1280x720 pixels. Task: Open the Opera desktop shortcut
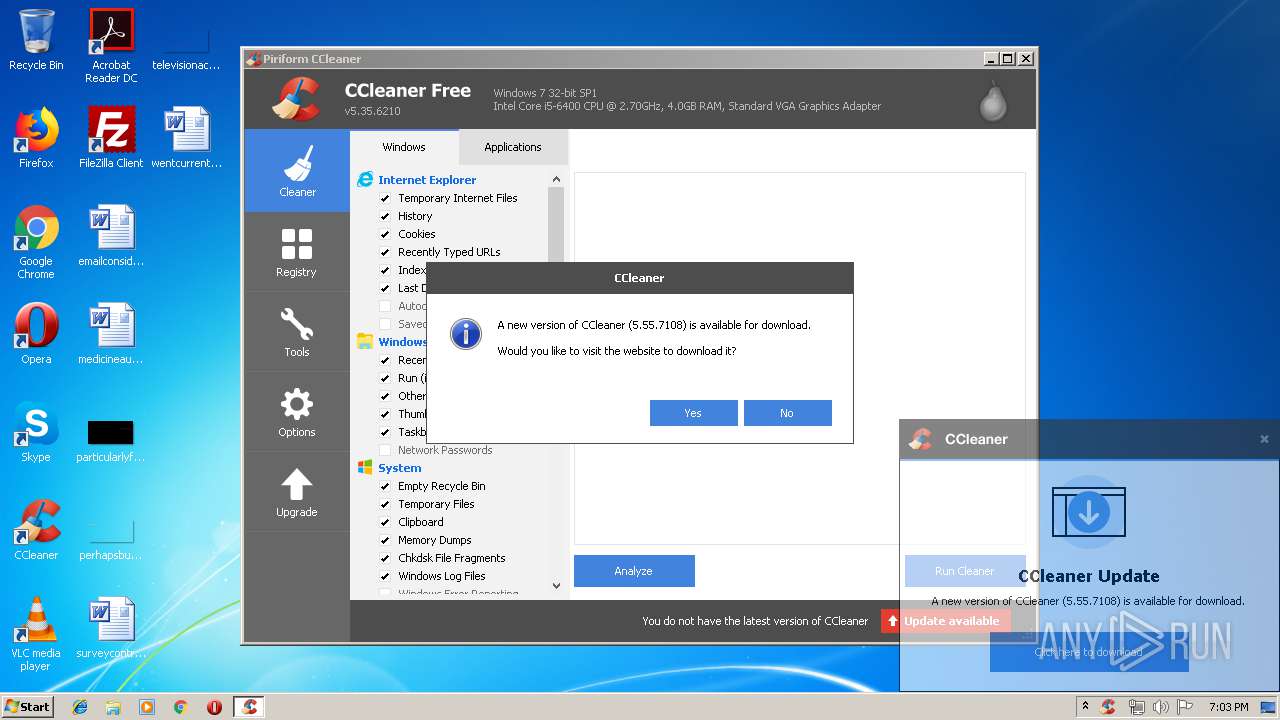[36, 334]
